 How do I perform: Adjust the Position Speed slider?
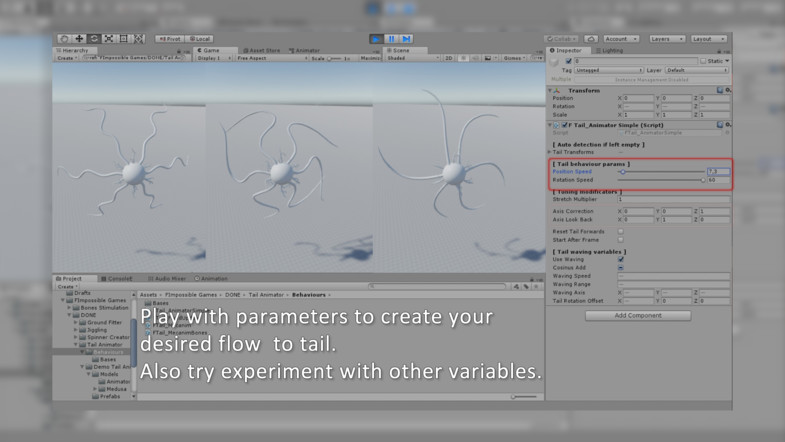(661, 172)
